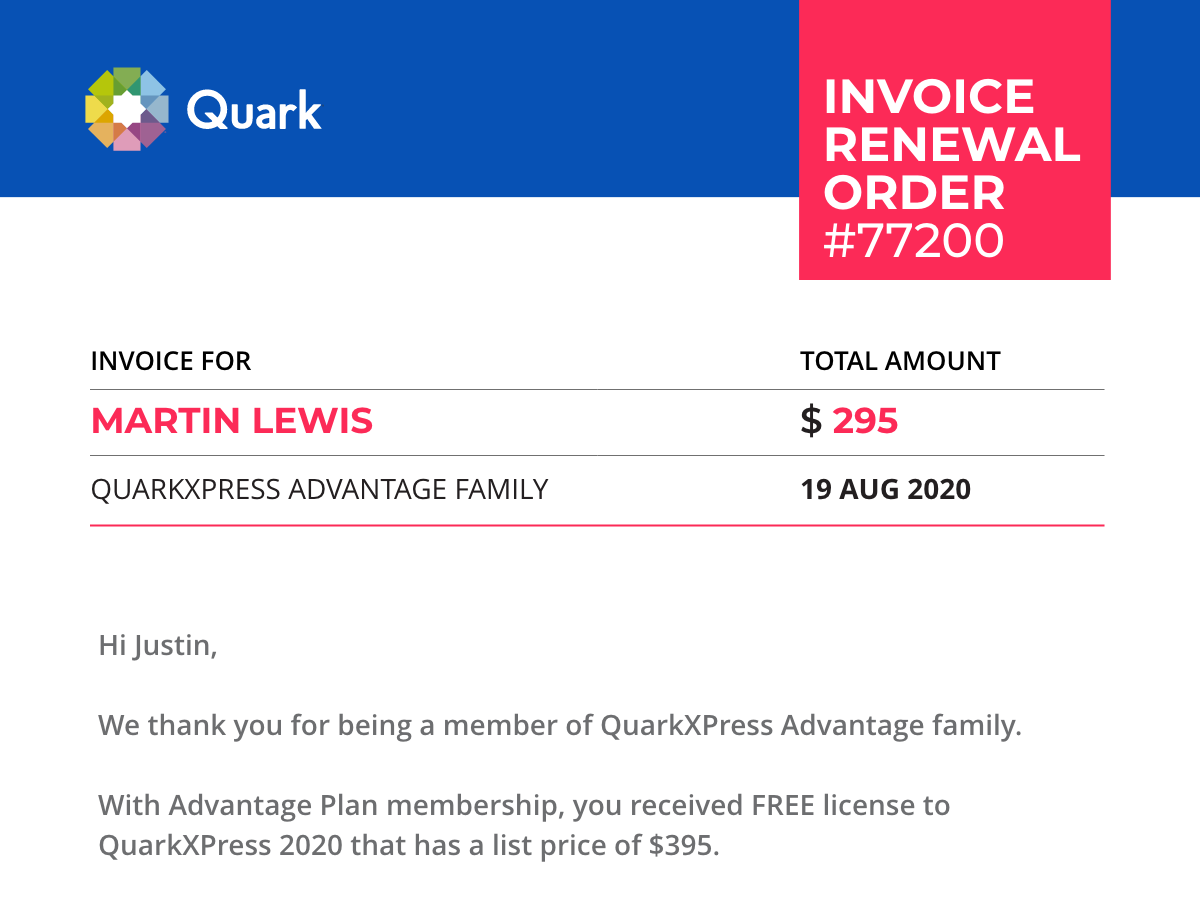The width and height of the screenshot is (1200, 900).
Task: Select the red 295 amount
Action: 866,421
